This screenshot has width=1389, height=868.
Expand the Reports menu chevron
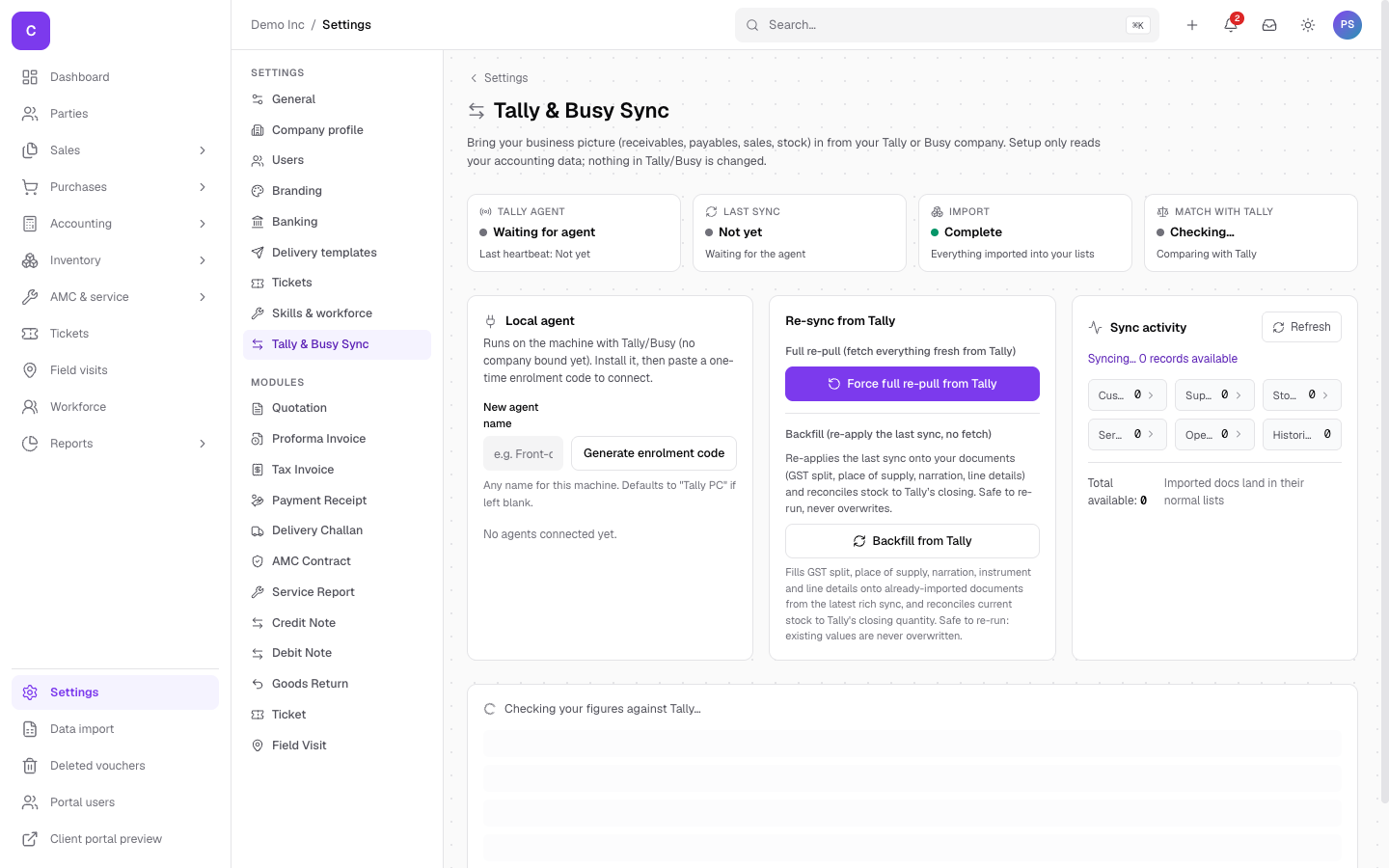pos(203,444)
